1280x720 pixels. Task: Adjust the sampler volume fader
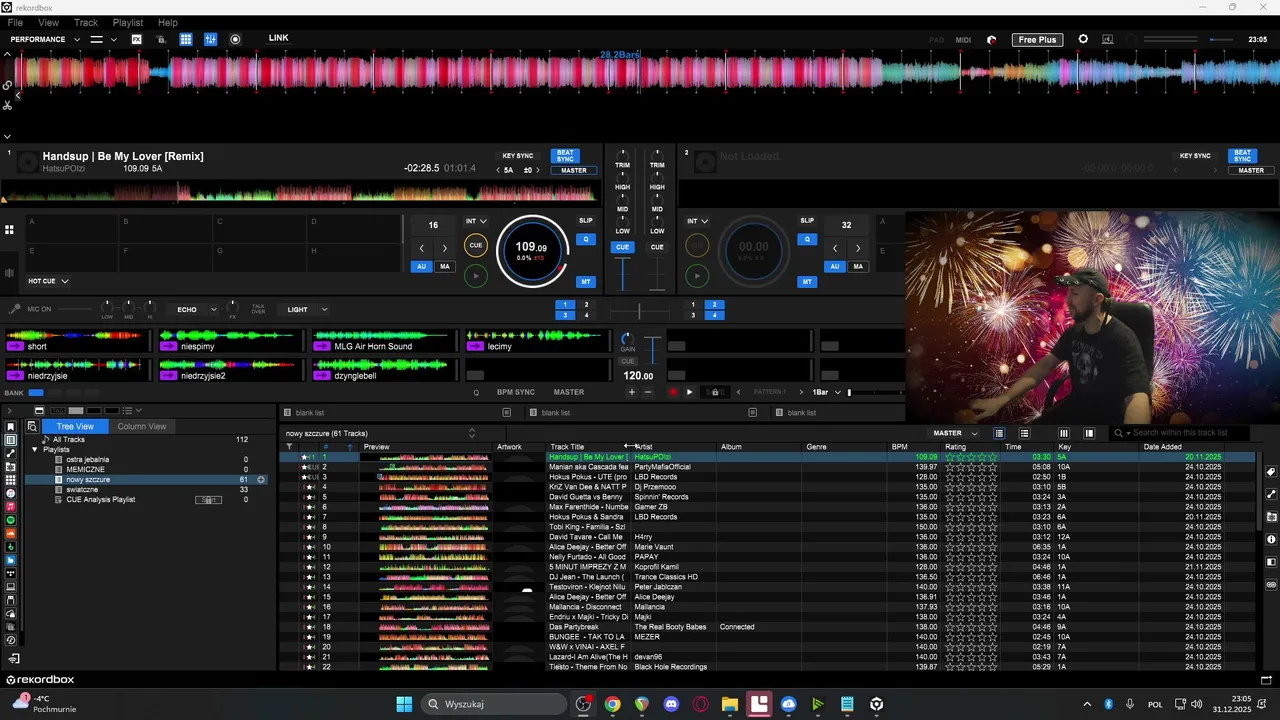coord(652,350)
